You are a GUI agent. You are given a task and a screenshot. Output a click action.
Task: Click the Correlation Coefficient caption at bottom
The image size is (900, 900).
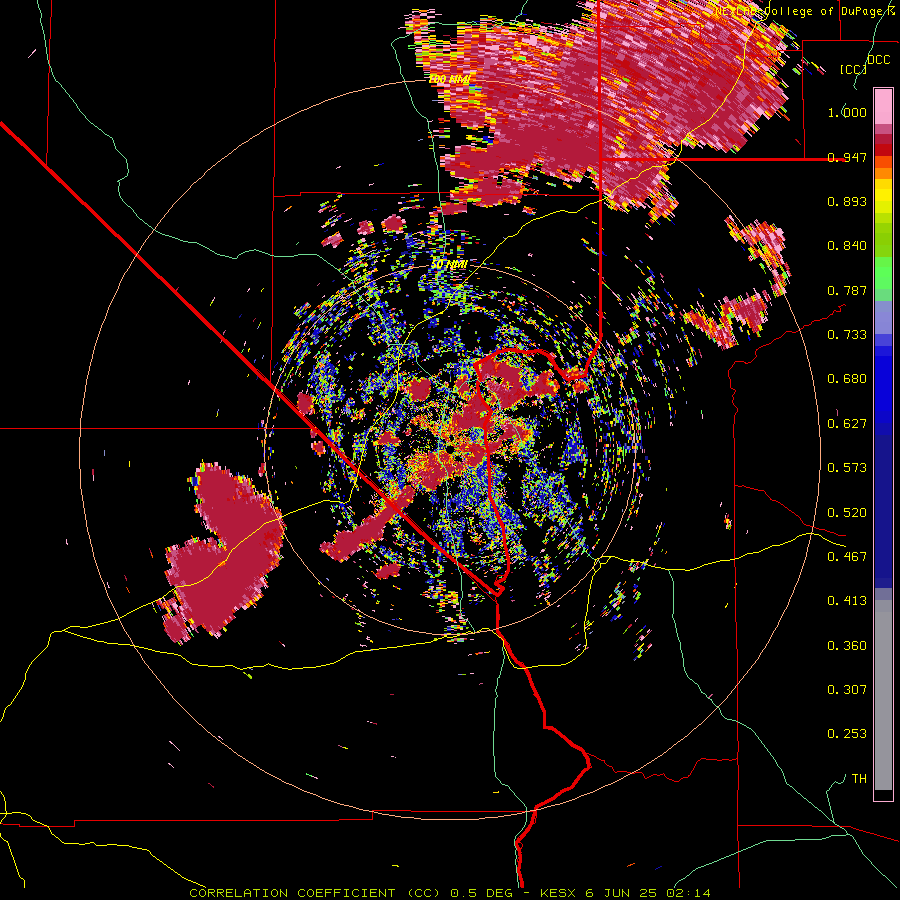(x=449, y=893)
